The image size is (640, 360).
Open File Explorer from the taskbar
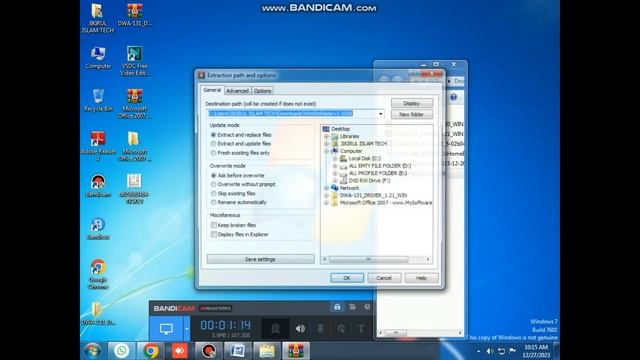click(x=267, y=351)
